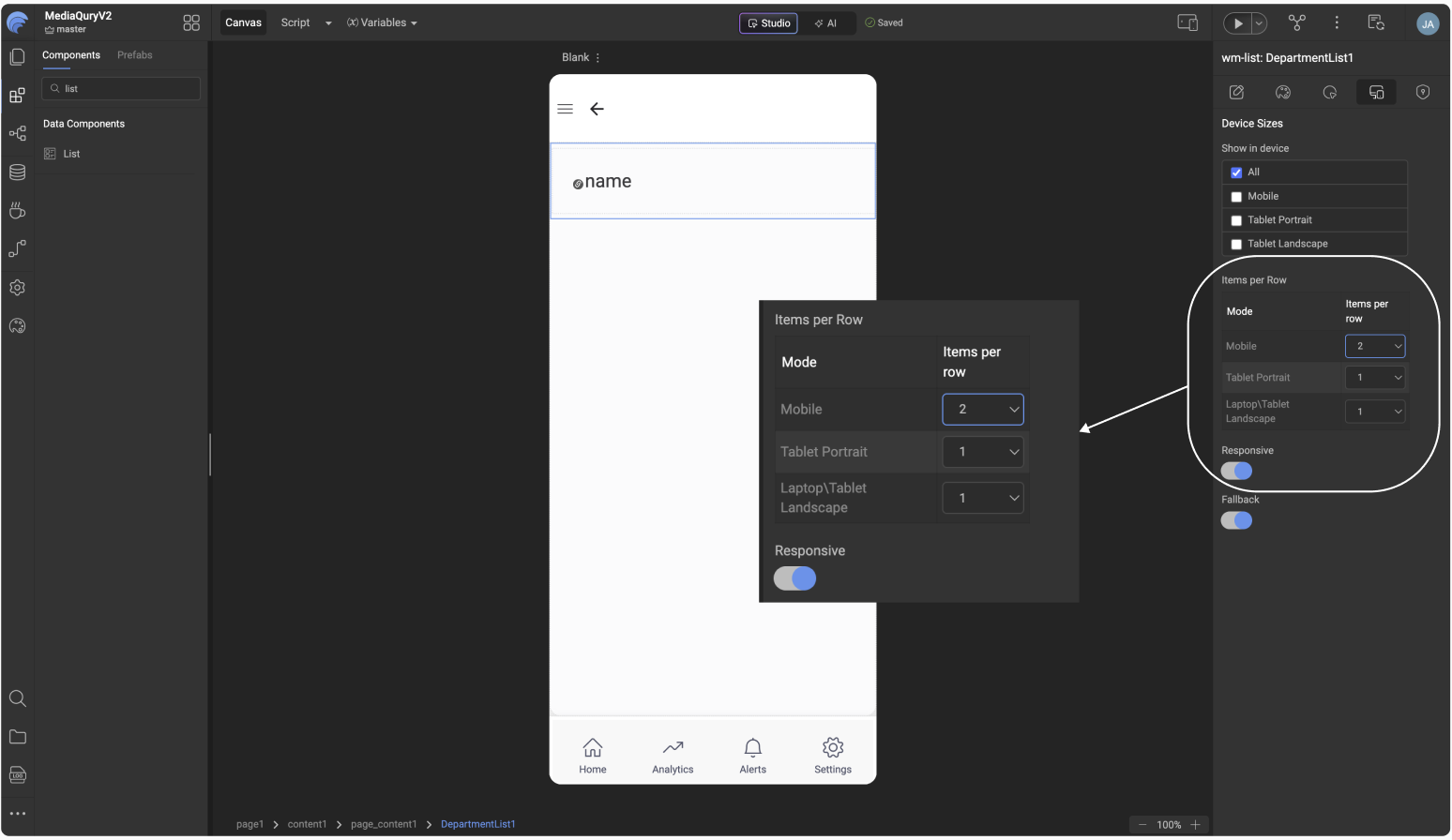Viewport: 1452px width, 840px height.
Task: Open the Components widgets sidebar icon
Action: pos(17,96)
